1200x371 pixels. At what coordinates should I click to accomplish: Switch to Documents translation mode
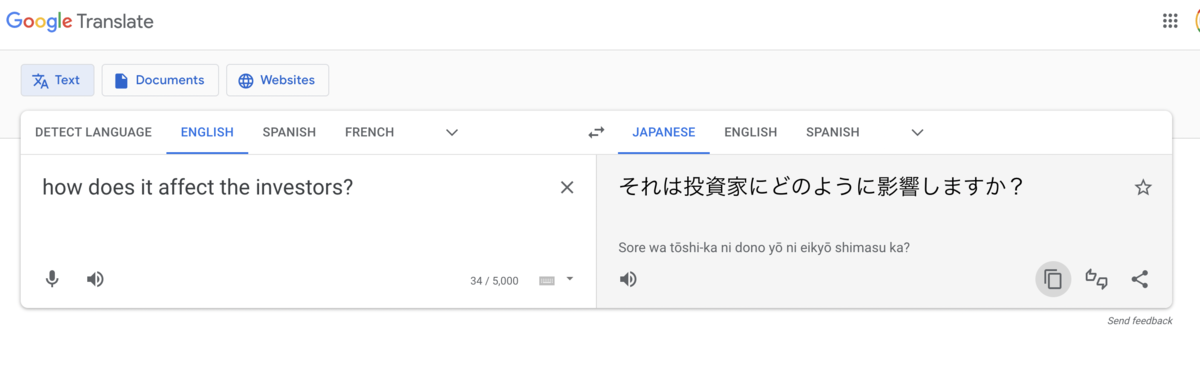coord(160,80)
